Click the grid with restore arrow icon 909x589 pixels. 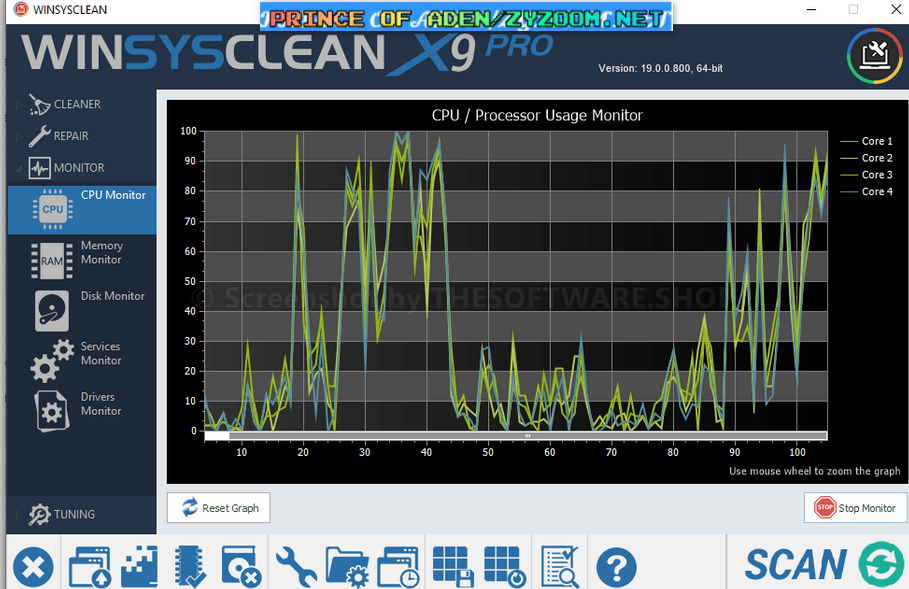tap(505, 566)
